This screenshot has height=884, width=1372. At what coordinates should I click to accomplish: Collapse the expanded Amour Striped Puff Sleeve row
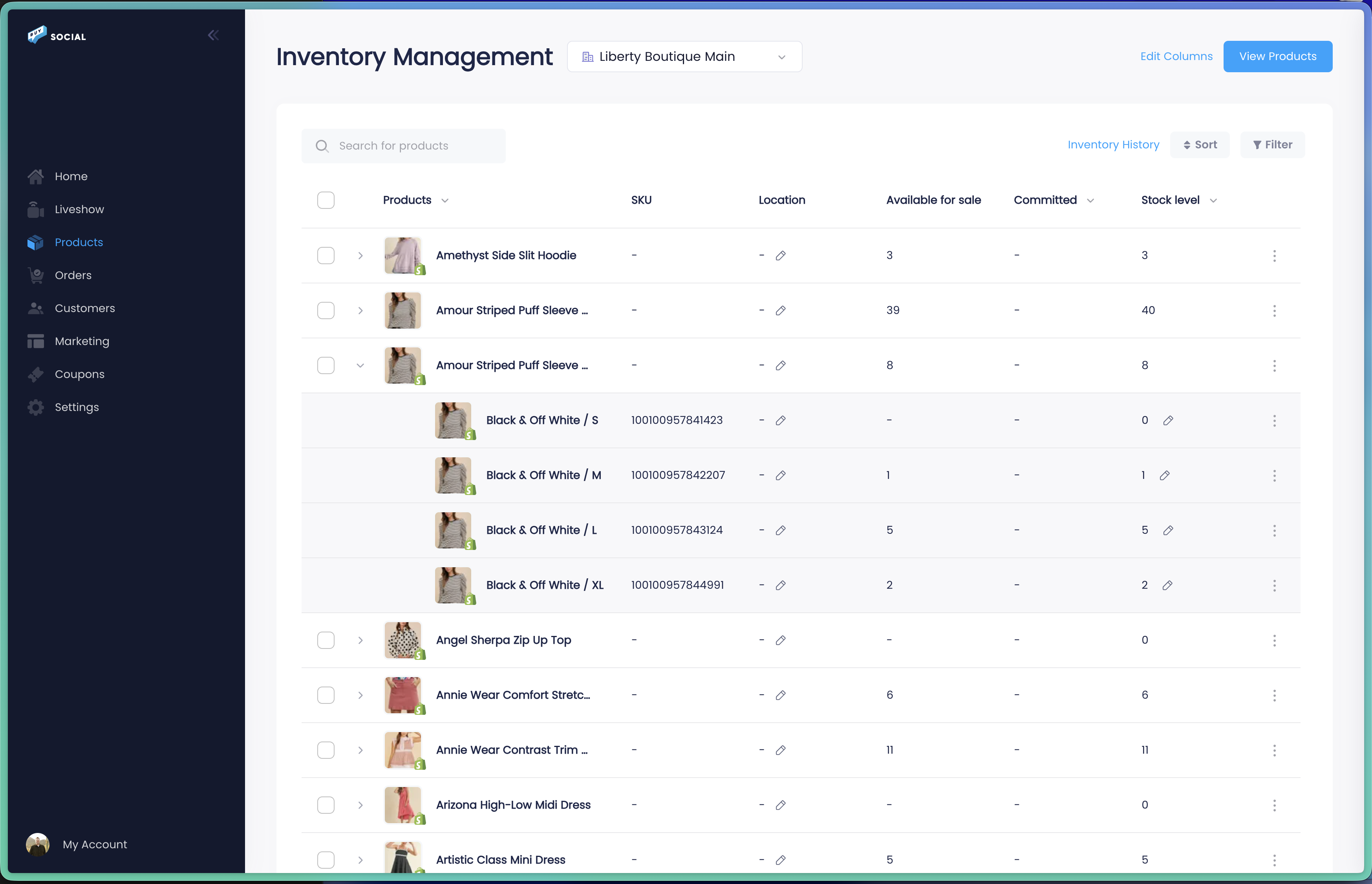pyautogui.click(x=360, y=366)
